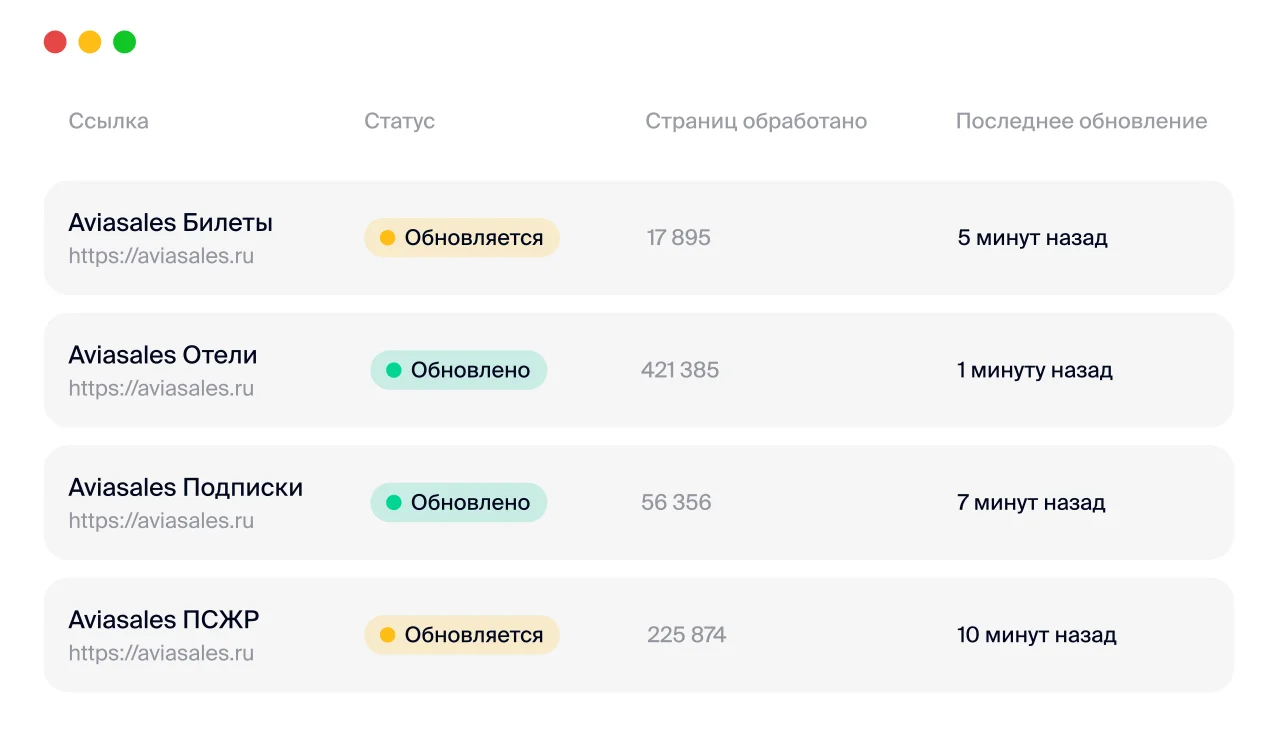Image resolution: width=1280 pixels, height=731 pixels.
Task: Click the green maximize window dot
Action: (x=124, y=42)
